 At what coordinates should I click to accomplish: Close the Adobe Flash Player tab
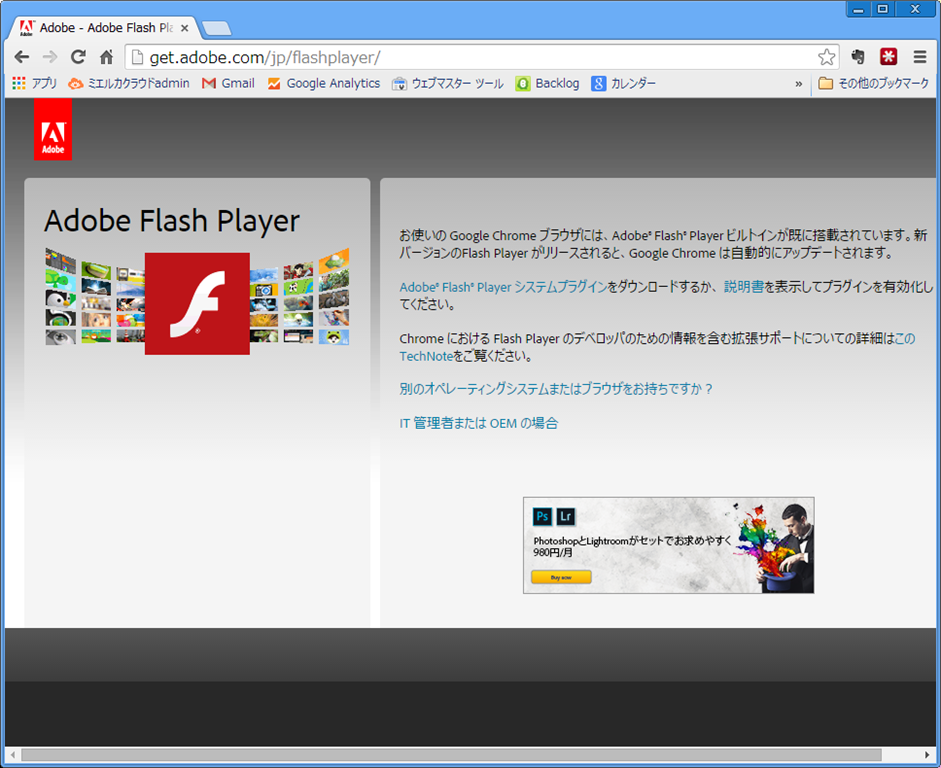[x=185, y=28]
